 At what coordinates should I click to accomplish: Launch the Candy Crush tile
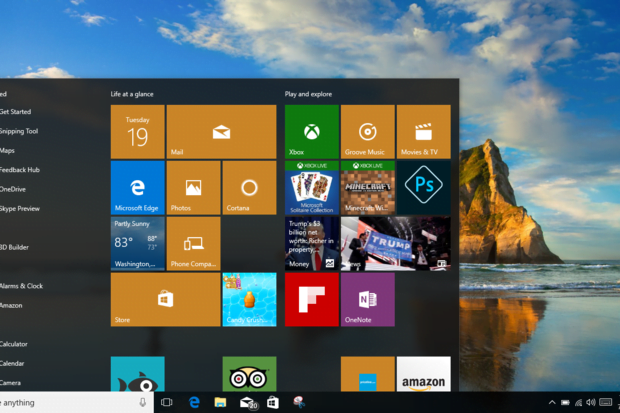(250, 299)
